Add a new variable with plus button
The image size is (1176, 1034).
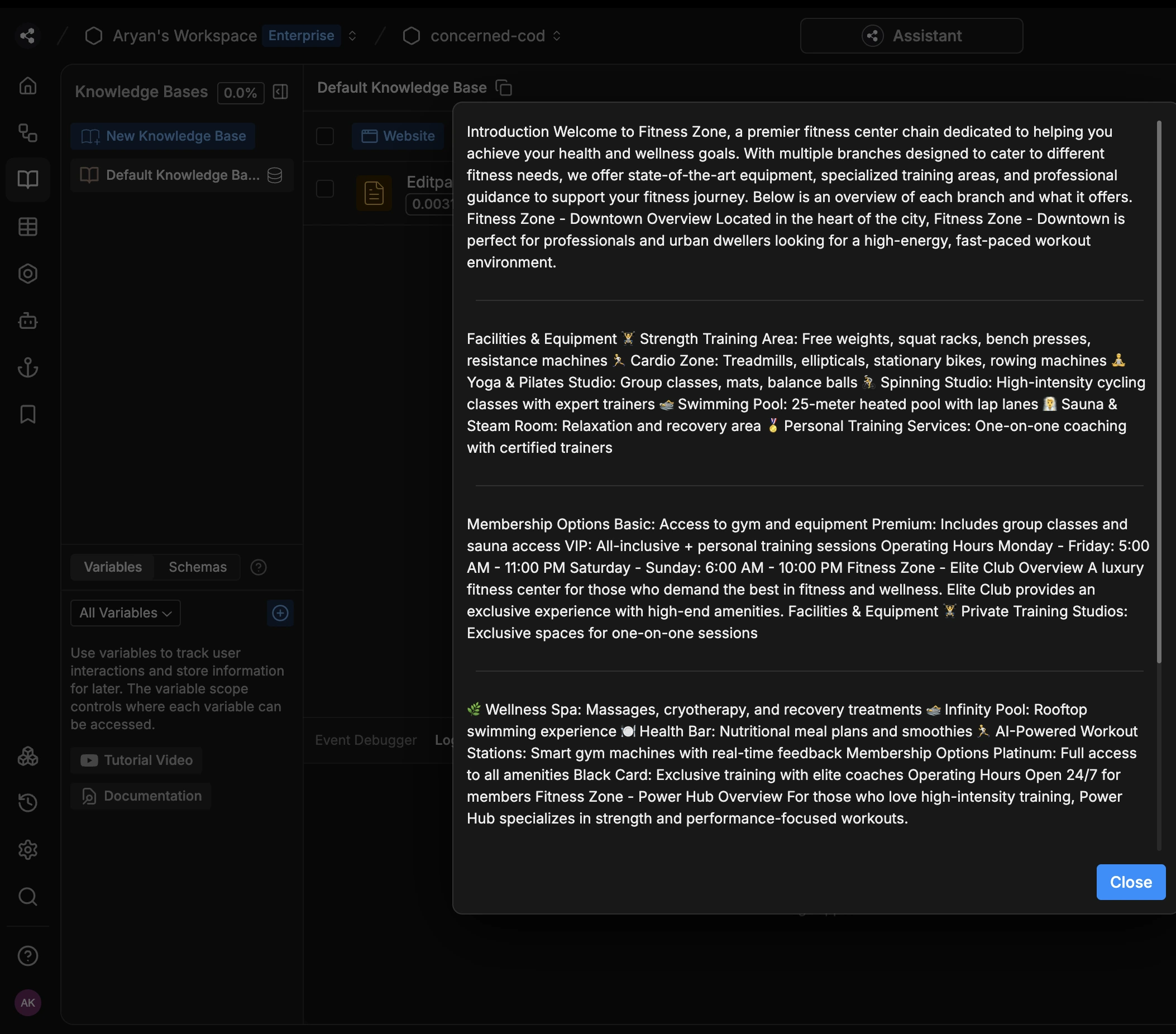[280, 613]
